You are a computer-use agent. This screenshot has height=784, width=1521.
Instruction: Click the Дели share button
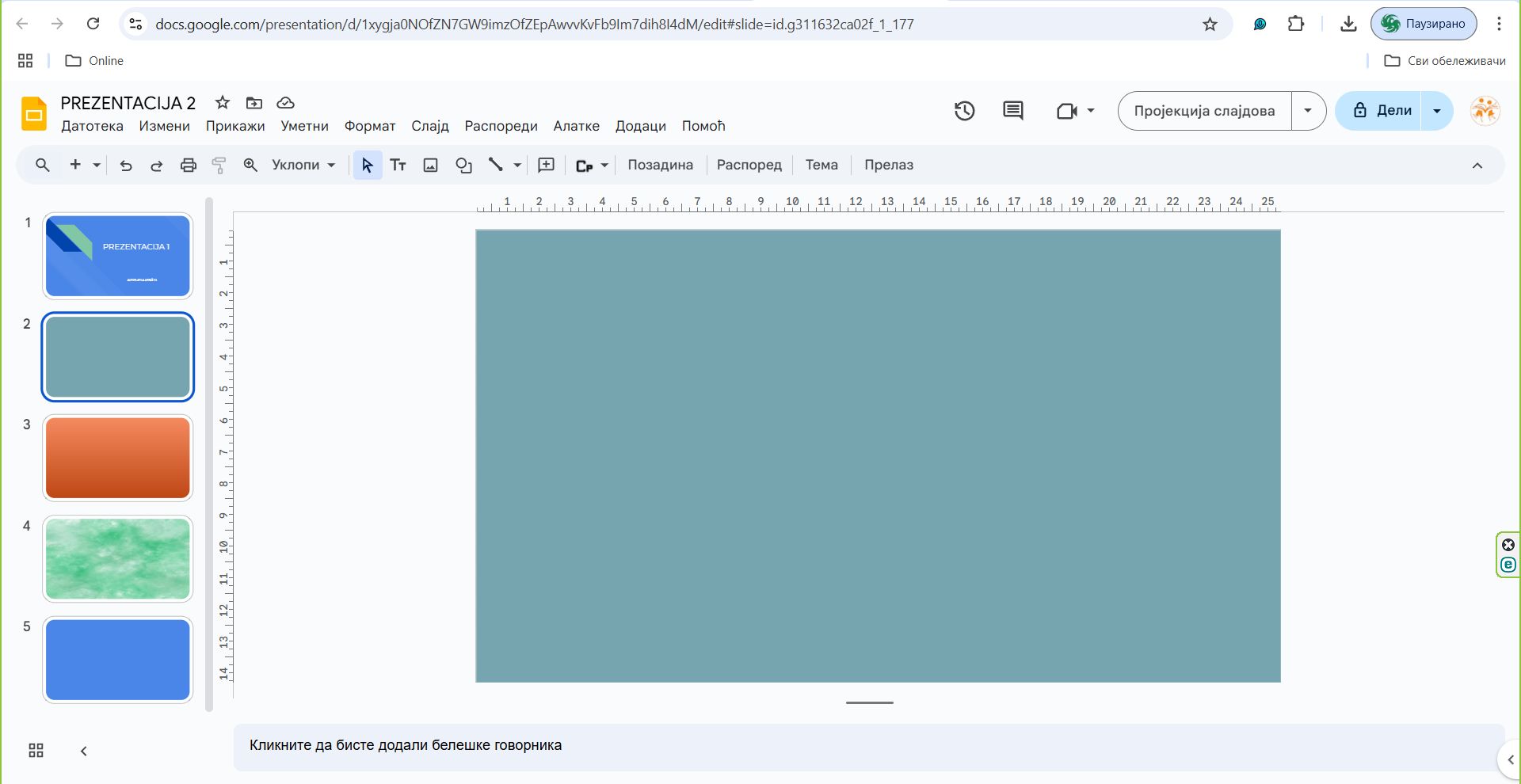pyautogui.click(x=1382, y=111)
